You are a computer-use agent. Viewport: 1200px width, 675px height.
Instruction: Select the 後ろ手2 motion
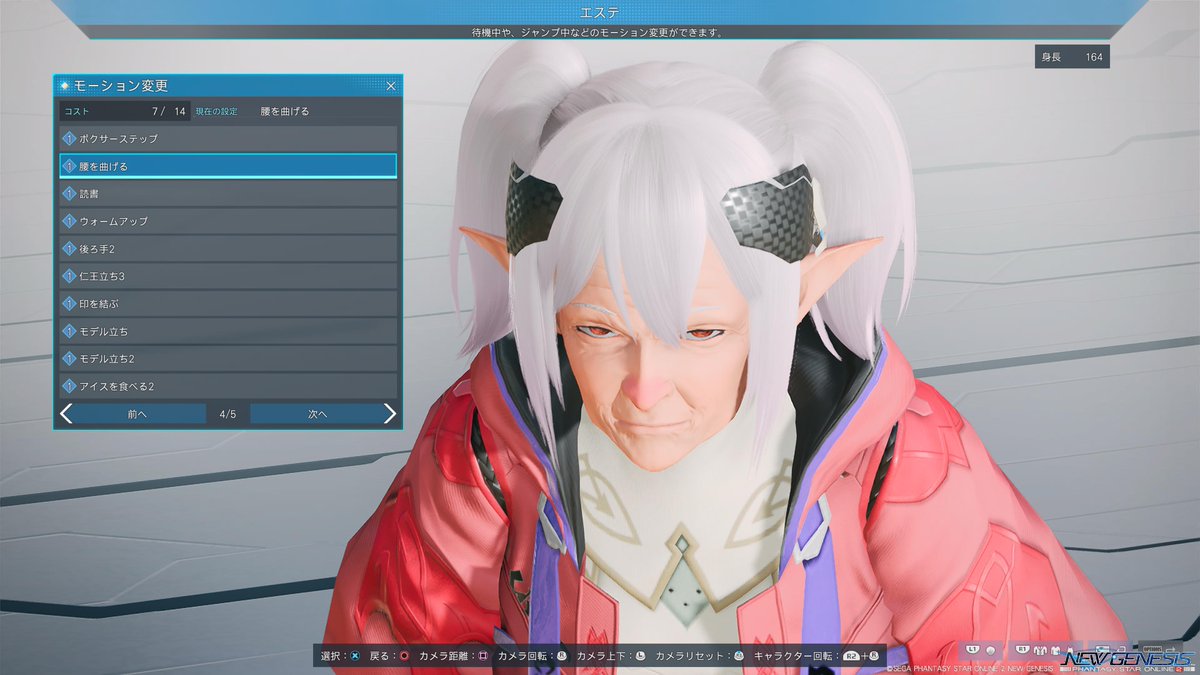click(228, 248)
